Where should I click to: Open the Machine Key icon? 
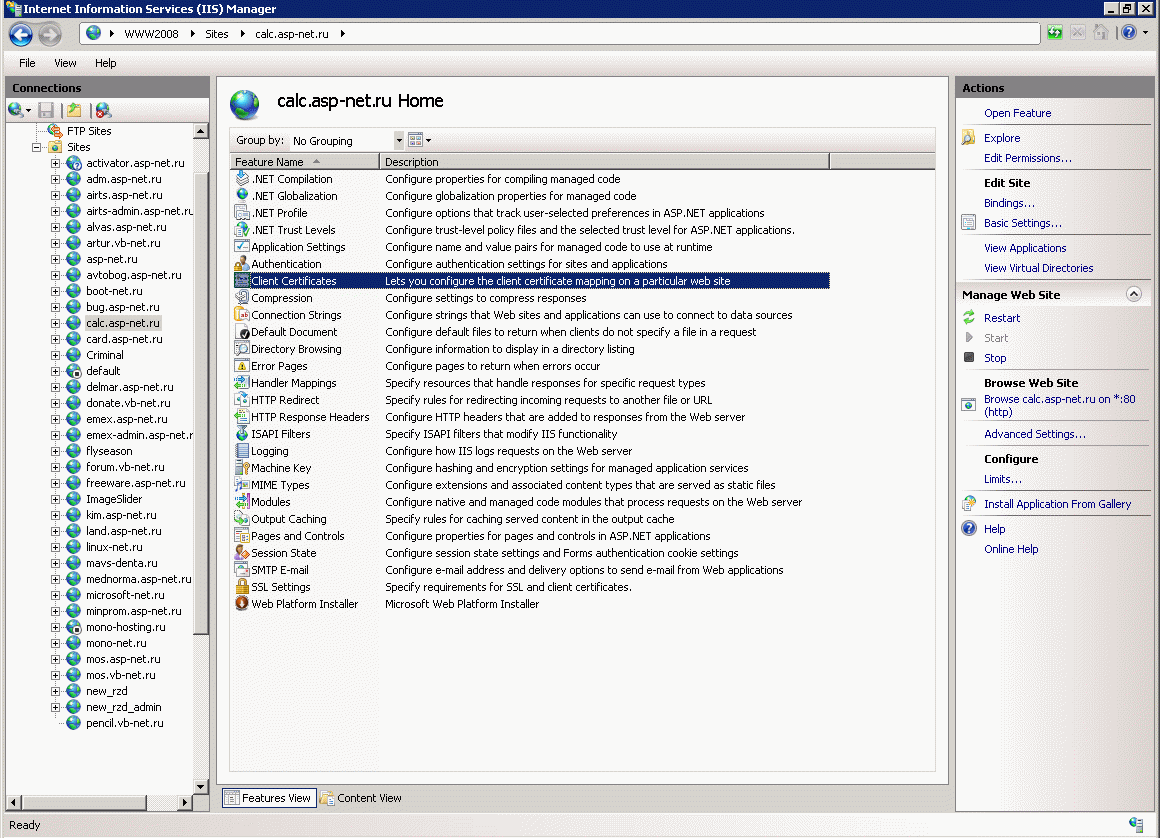[242, 468]
